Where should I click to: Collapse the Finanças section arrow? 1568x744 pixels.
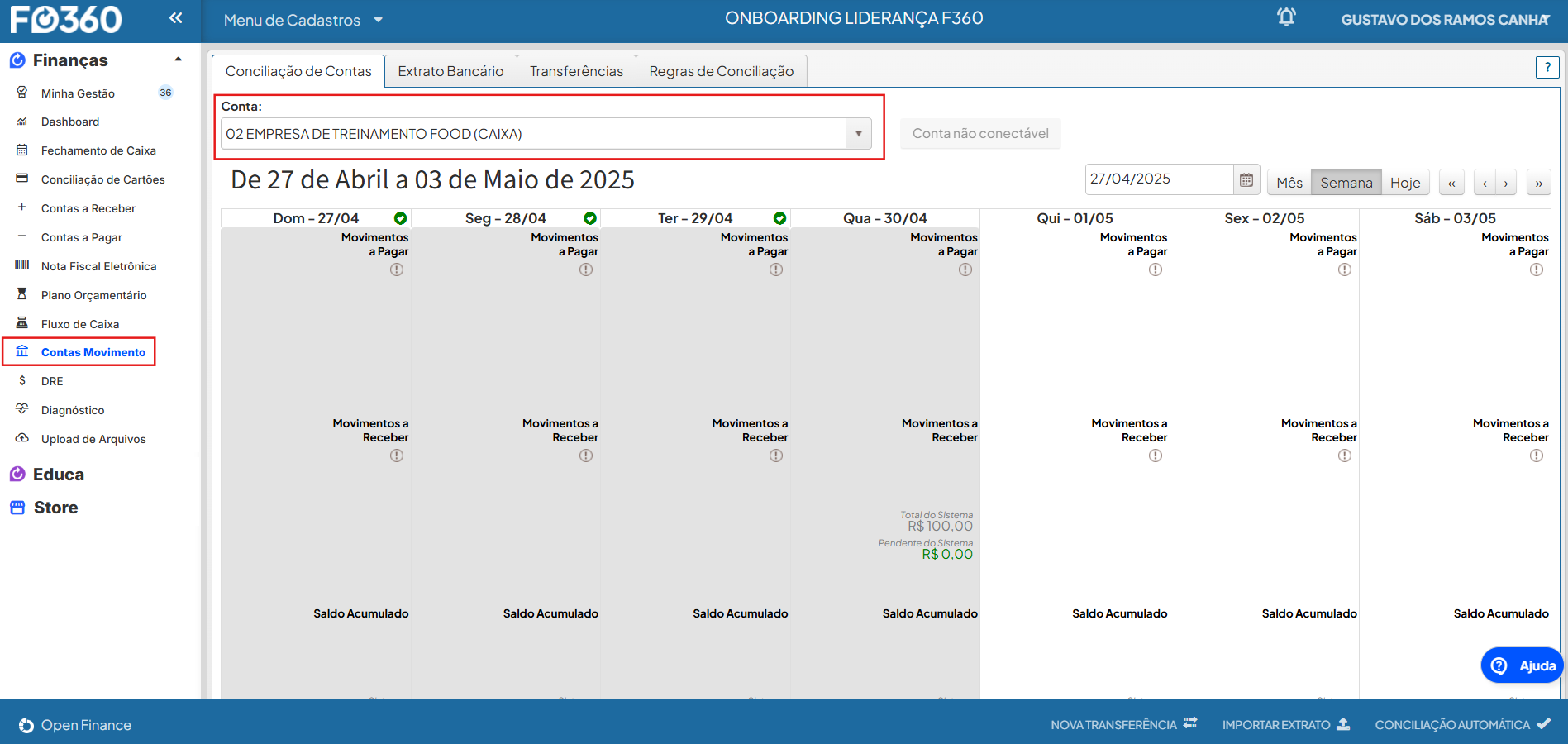[x=178, y=60]
